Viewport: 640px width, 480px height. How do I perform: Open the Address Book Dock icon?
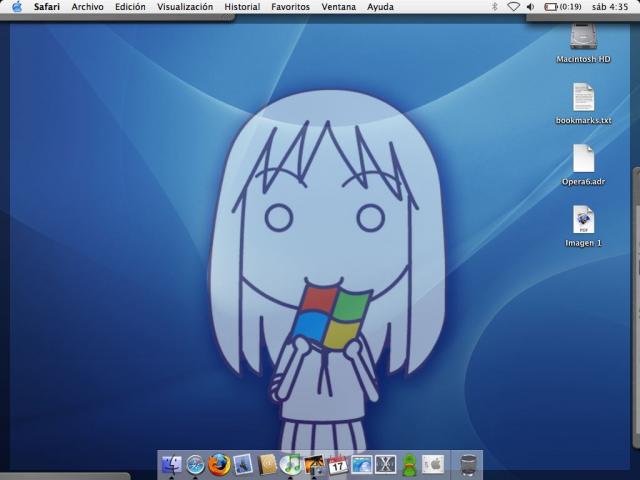pyautogui.click(x=267, y=464)
